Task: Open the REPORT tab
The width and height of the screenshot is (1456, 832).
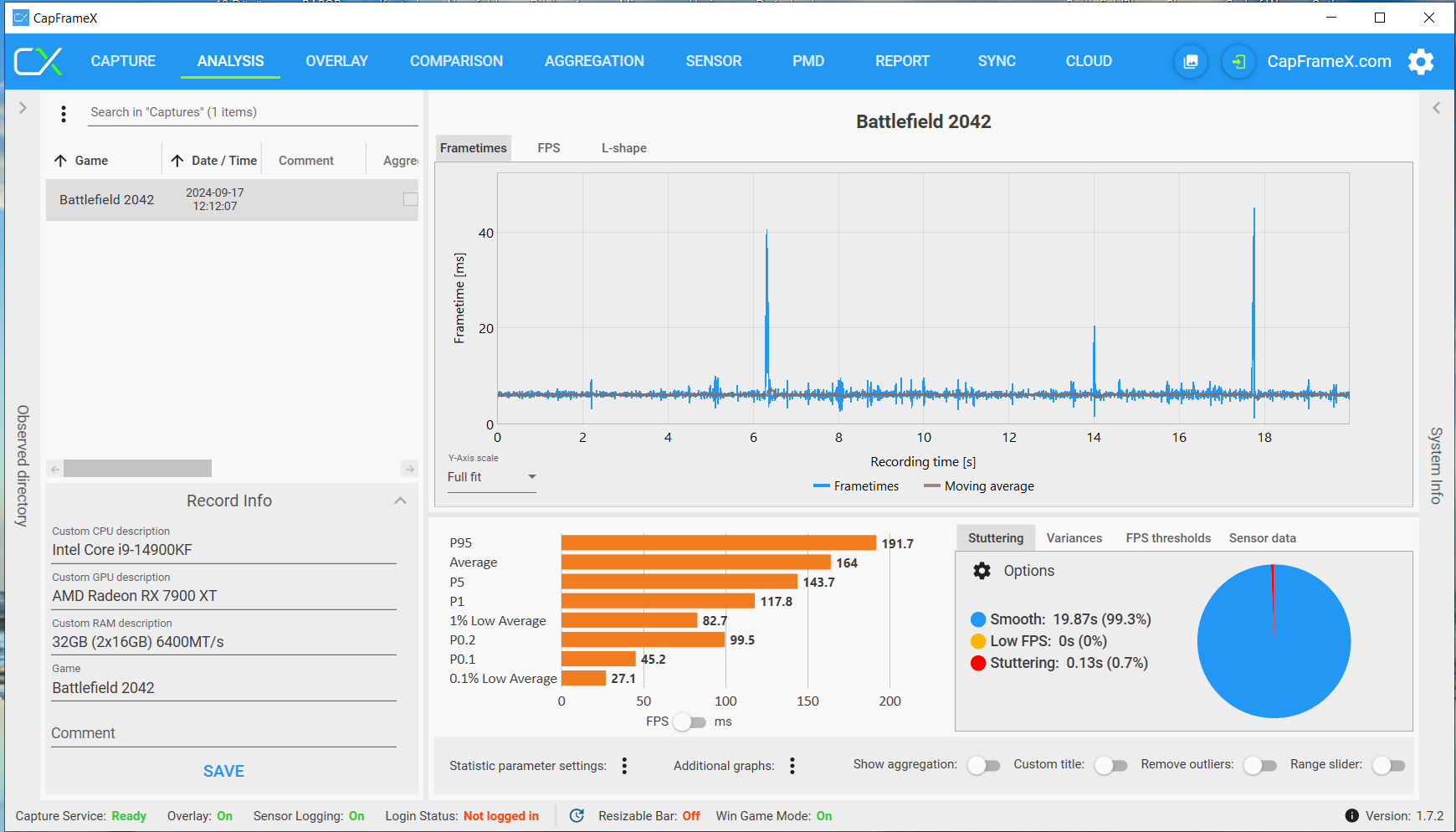Action: [902, 61]
